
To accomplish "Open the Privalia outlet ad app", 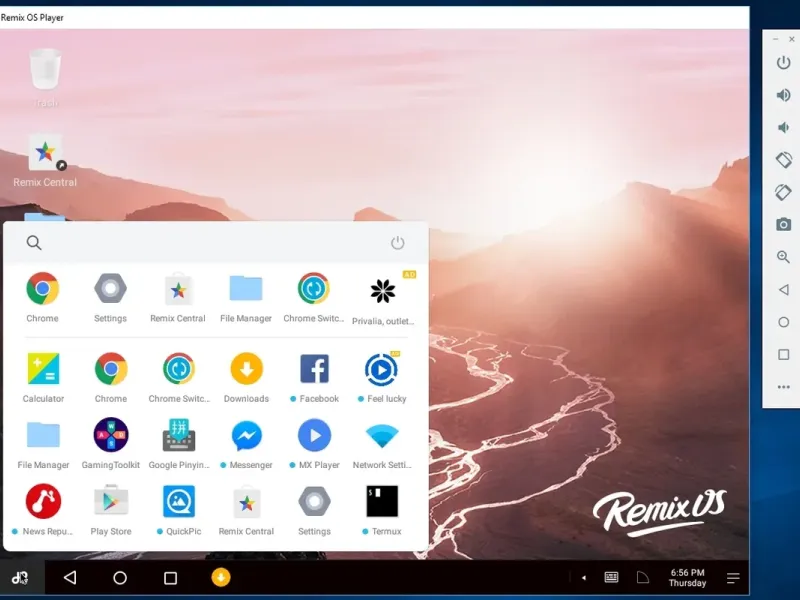I will (383, 291).
